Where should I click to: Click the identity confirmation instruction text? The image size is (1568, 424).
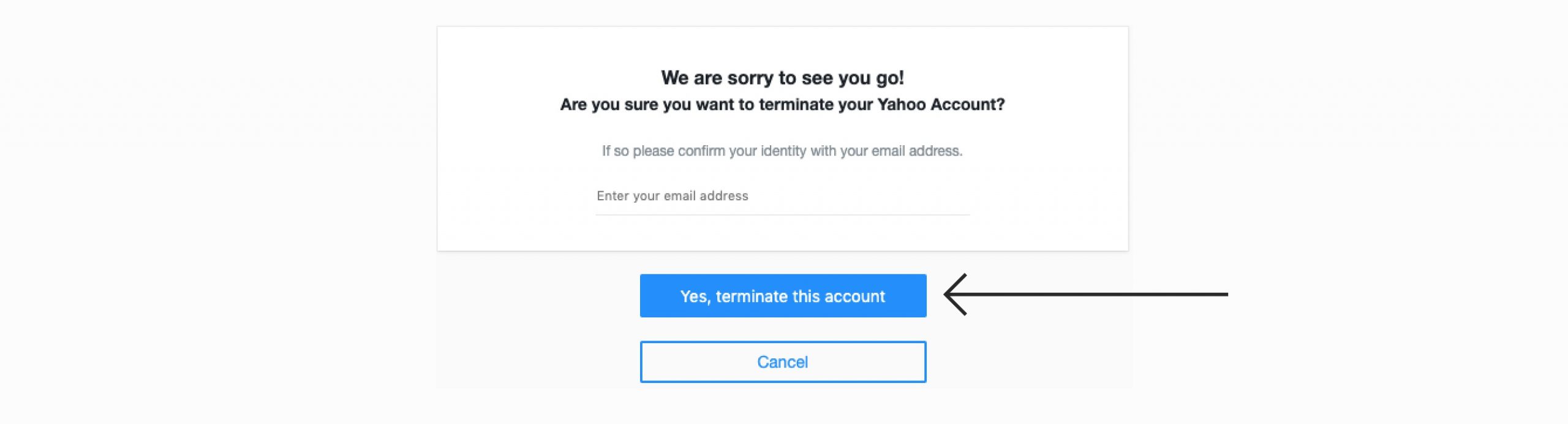(782, 150)
